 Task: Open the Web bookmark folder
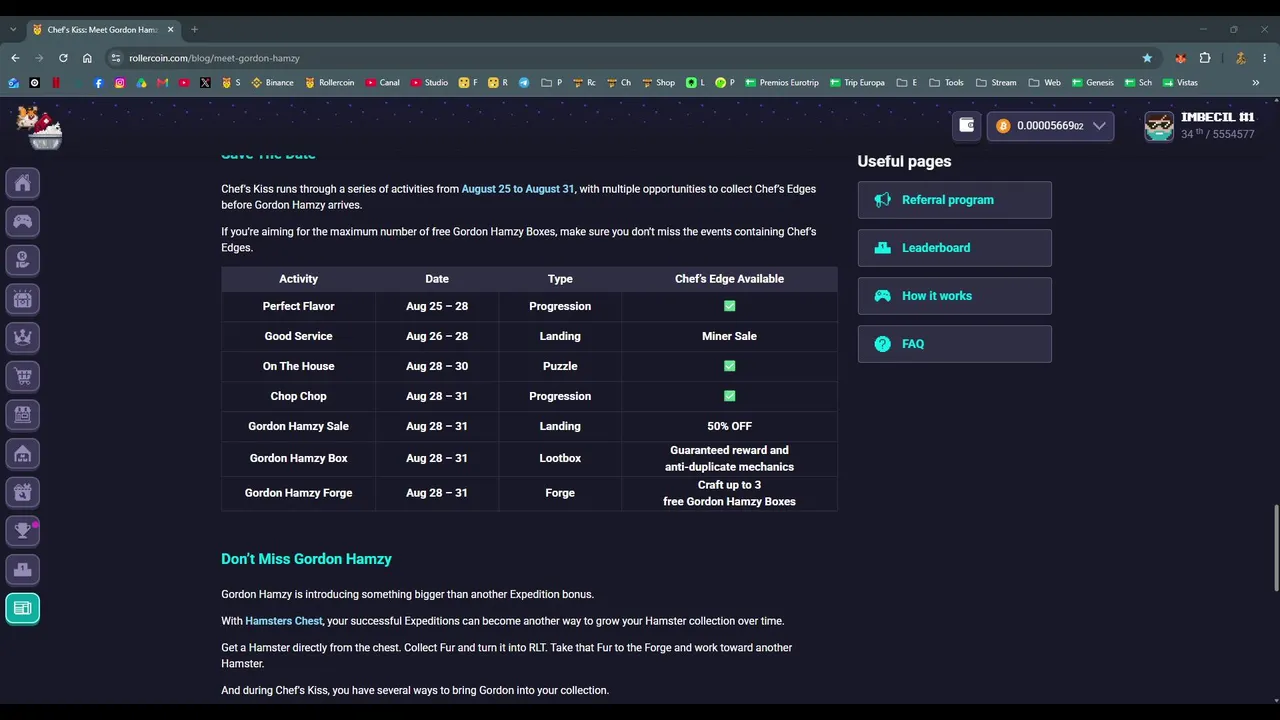tap(1044, 83)
